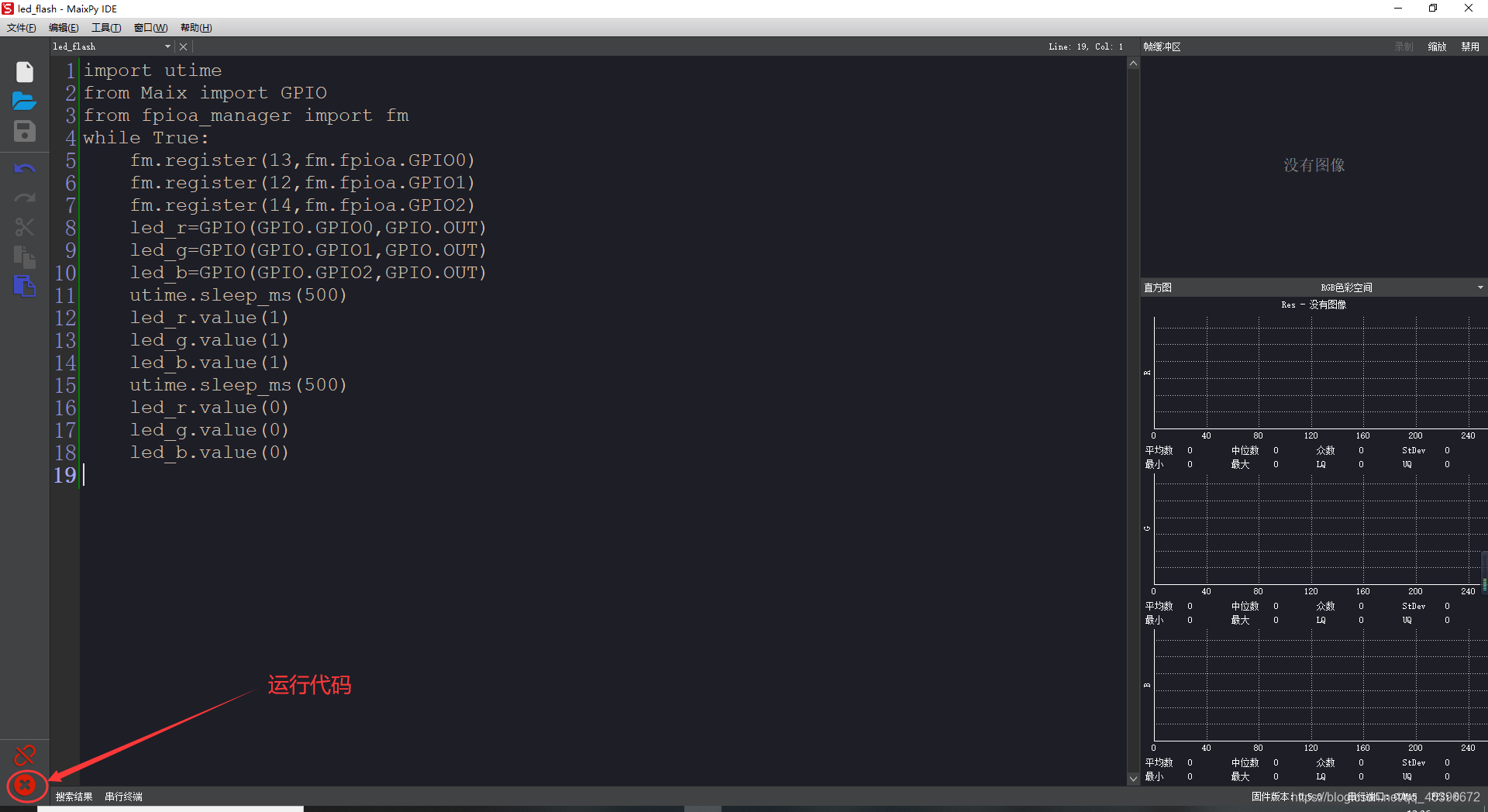Click line 'led_g=GPIO(GPIO.GPIO1,GPIO.OUT)'

point(308,250)
